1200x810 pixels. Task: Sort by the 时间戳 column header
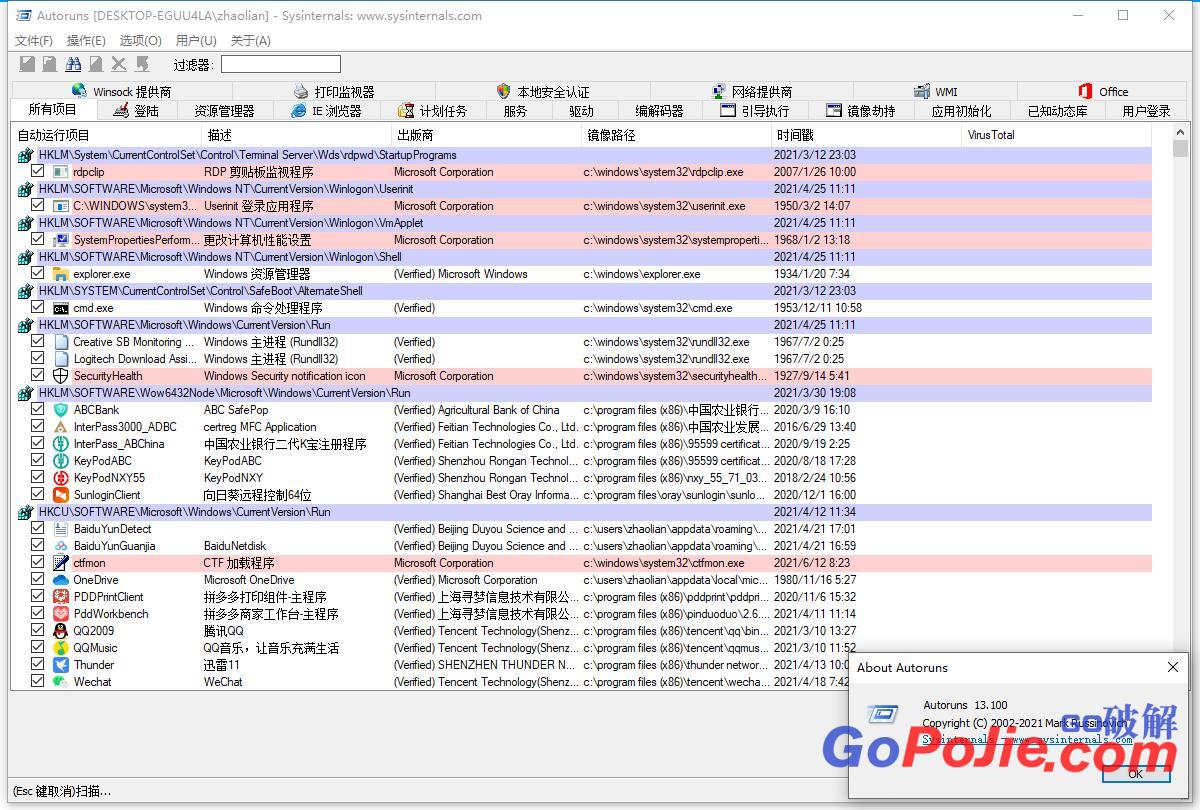coord(794,135)
